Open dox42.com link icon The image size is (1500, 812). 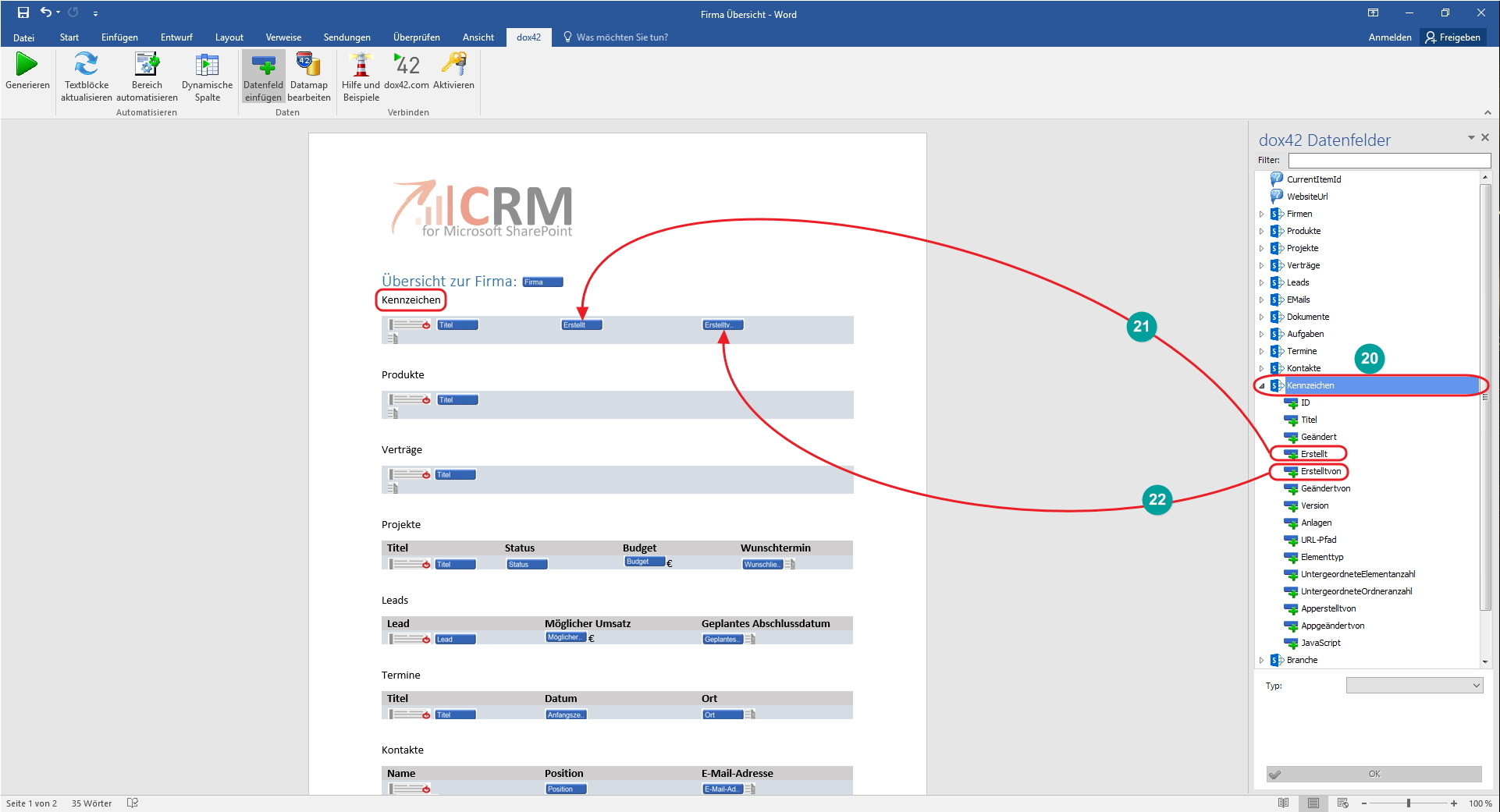[407, 64]
